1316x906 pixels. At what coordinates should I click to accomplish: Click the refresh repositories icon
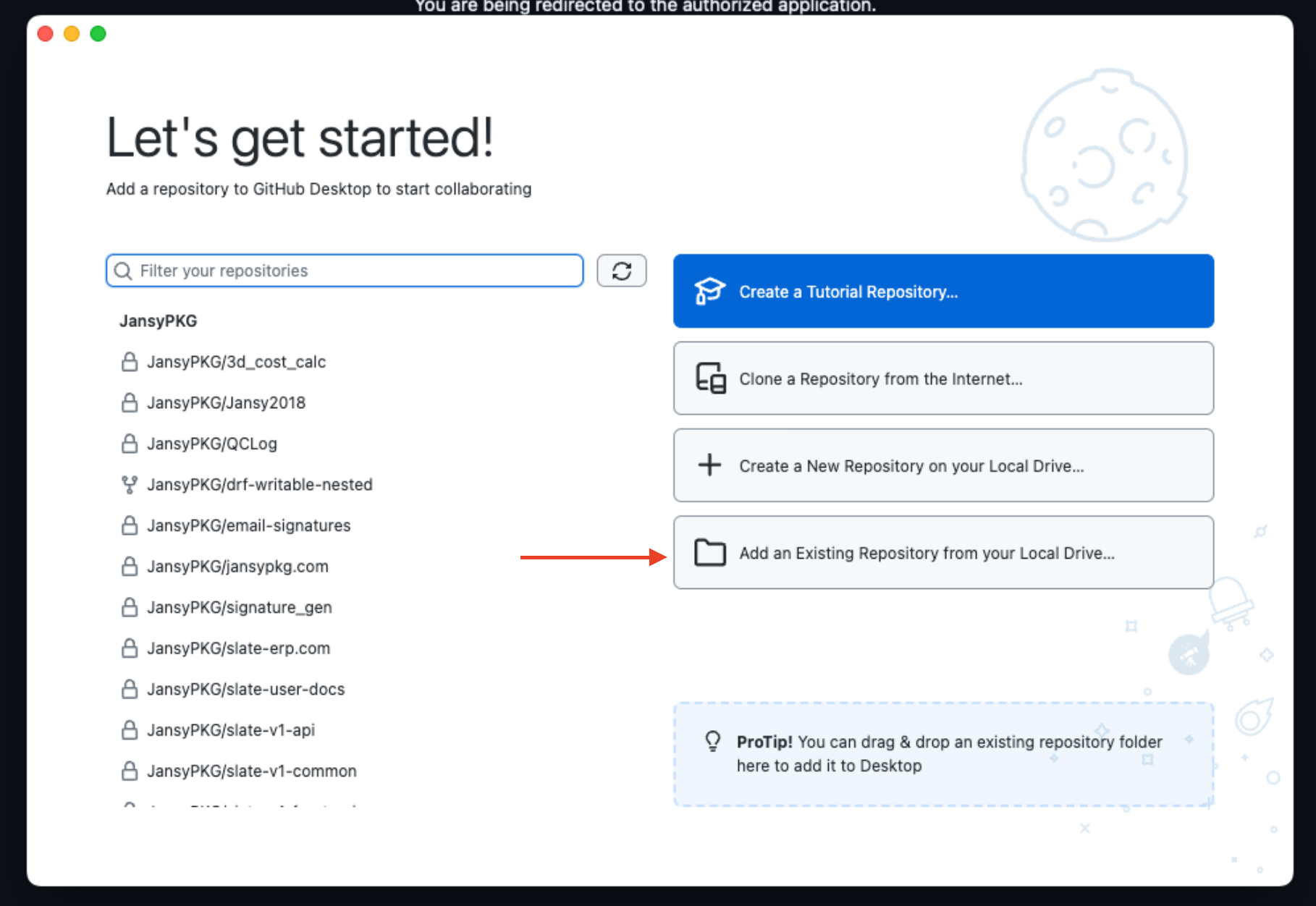(621, 271)
